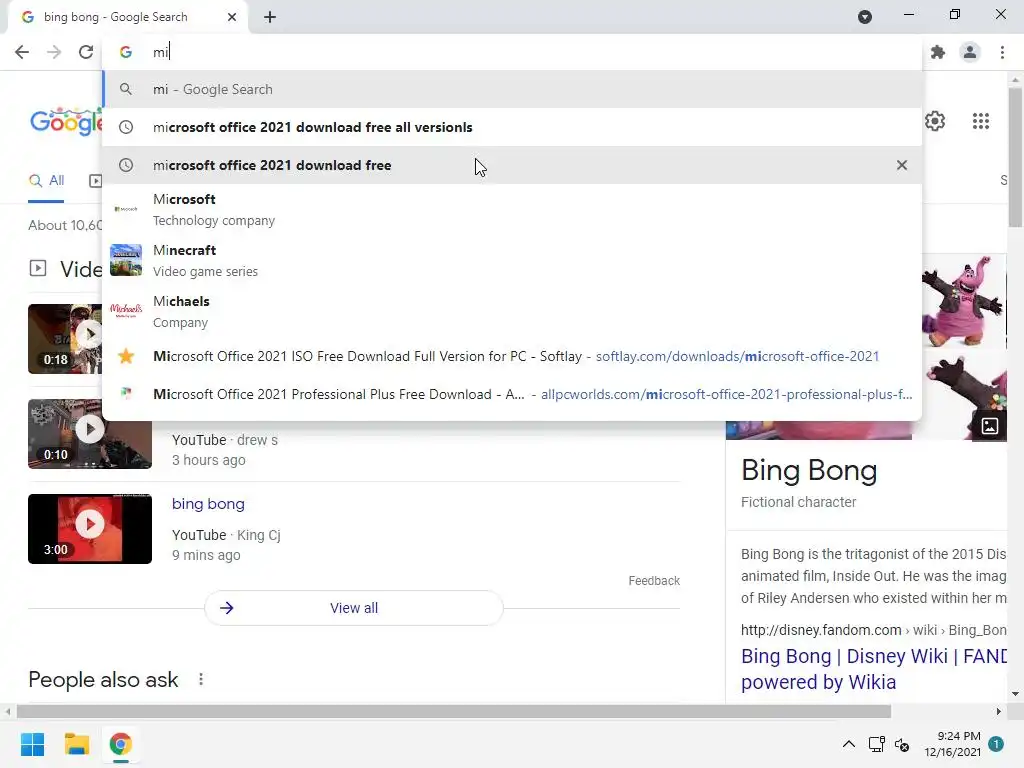Viewport: 1024px width, 768px height.
Task: Click the Google logo on the page
Action: (66, 121)
